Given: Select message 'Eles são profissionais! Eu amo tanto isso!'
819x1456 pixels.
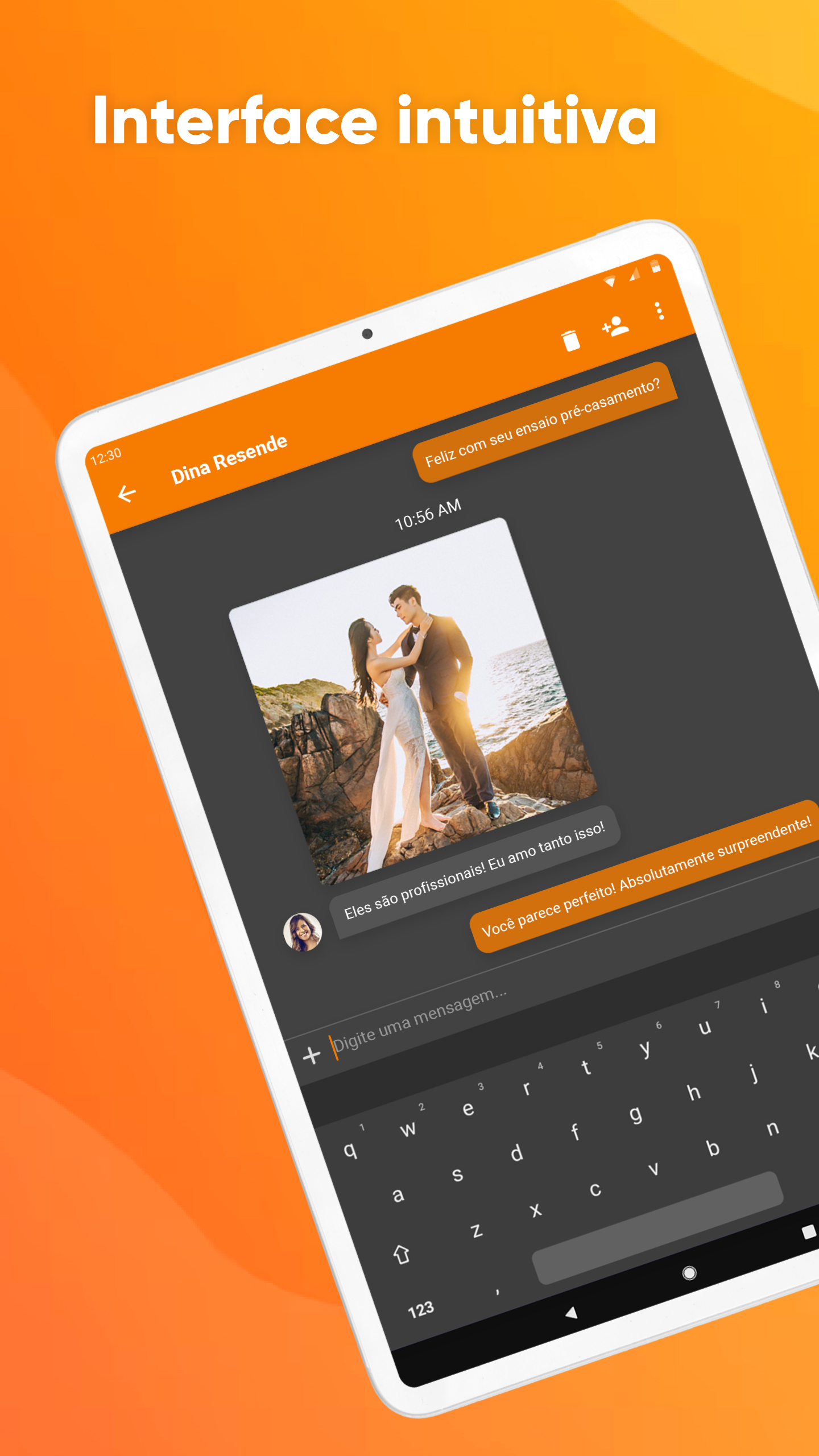Looking at the screenshot, I should click(x=475, y=872).
